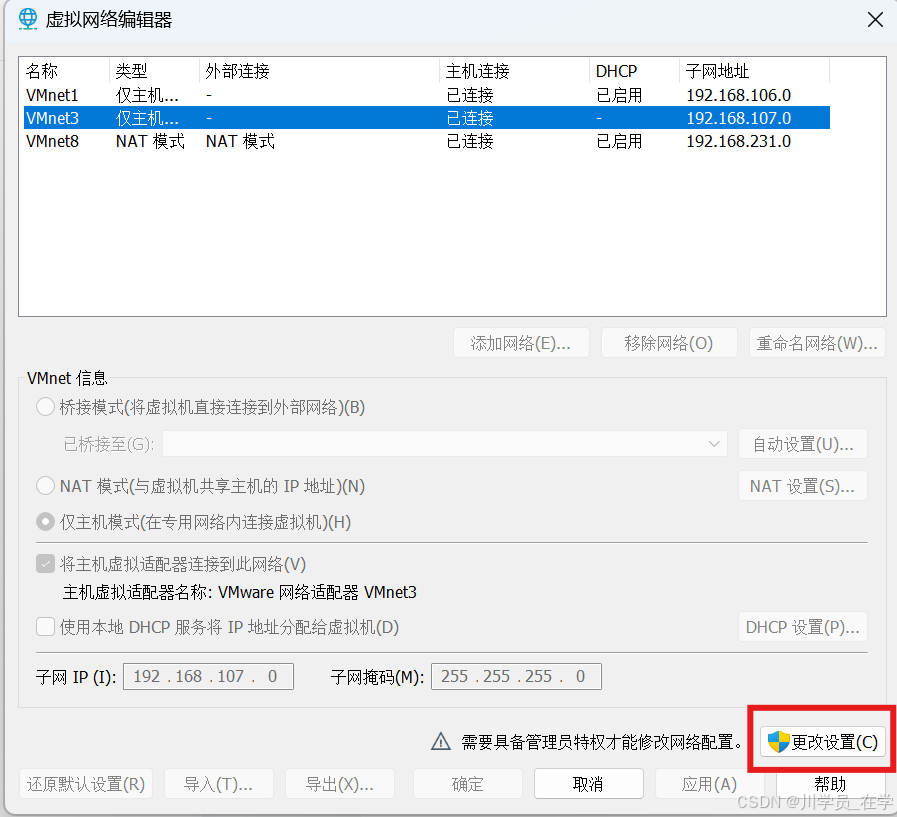The height and width of the screenshot is (817, 897).
Task: Click 导入(T)... button
Action: tap(219, 784)
